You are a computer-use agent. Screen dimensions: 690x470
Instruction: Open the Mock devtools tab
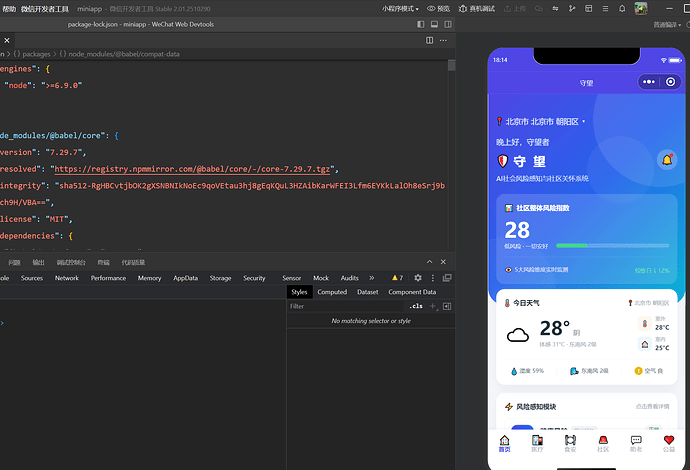pyautogui.click(x=321, y=278)
